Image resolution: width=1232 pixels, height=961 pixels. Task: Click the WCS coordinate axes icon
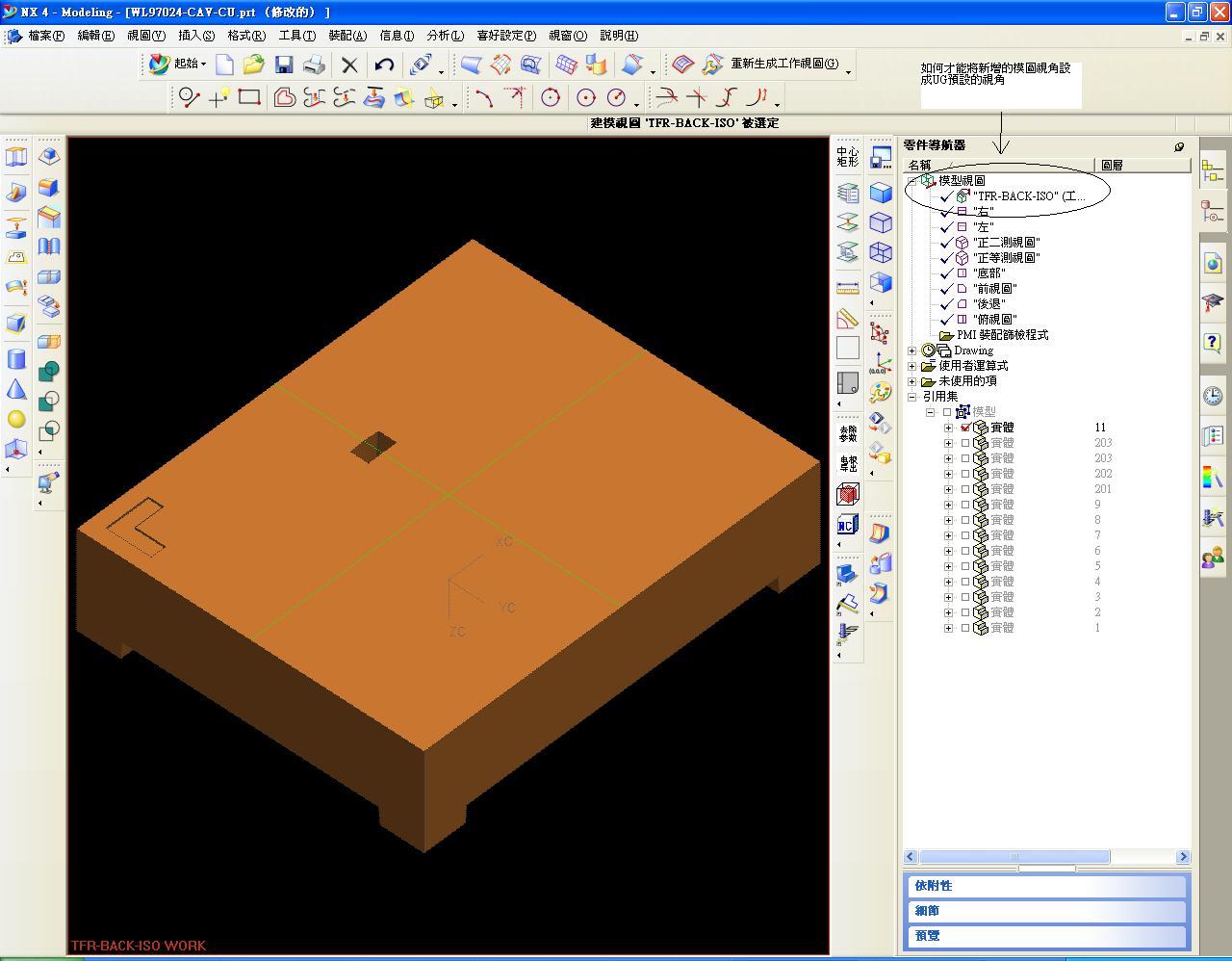click(x=880, y=362)
